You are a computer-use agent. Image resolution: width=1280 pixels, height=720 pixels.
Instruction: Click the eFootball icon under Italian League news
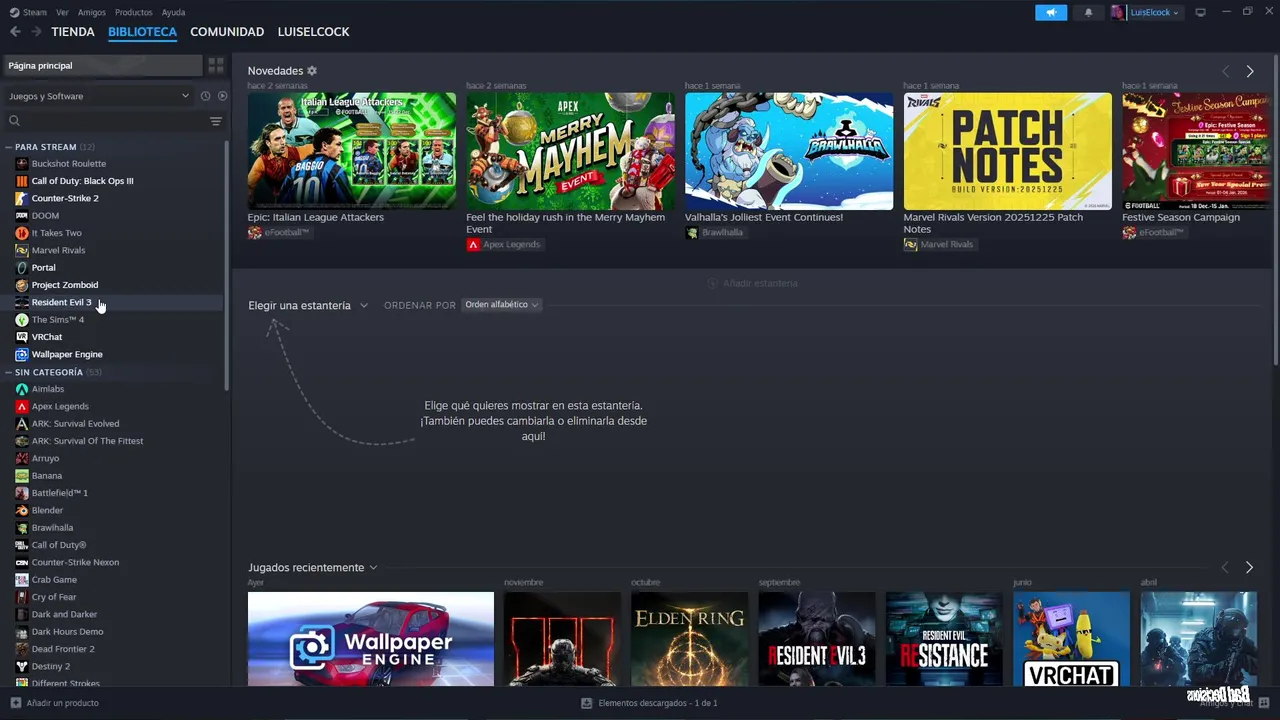pos(255,233)
